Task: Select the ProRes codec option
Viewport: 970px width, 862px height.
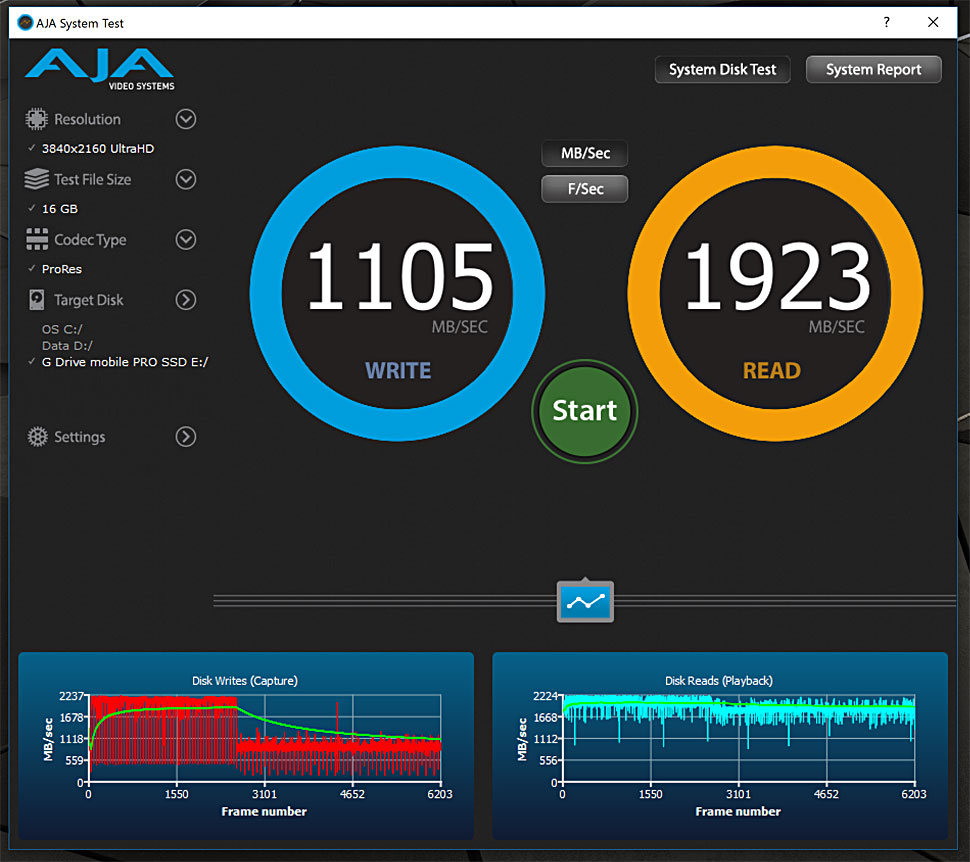Action: click(x=62, y=269)
